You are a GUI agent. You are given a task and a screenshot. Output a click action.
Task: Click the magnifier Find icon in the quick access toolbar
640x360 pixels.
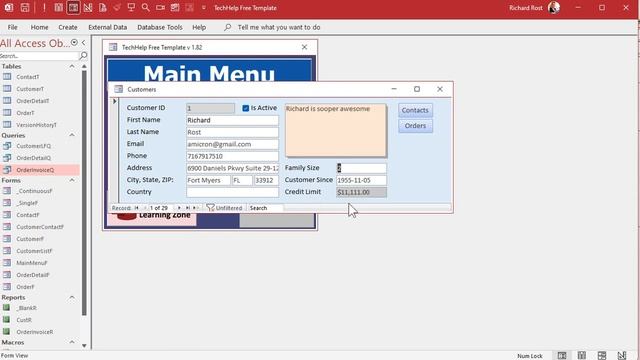click(x=145, y=7)
